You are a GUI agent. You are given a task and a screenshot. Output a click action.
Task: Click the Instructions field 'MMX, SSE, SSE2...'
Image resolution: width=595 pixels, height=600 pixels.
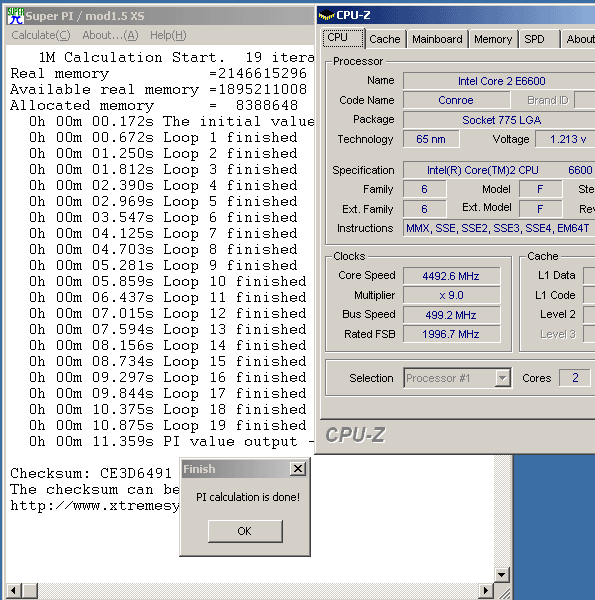tap(499, 228)
